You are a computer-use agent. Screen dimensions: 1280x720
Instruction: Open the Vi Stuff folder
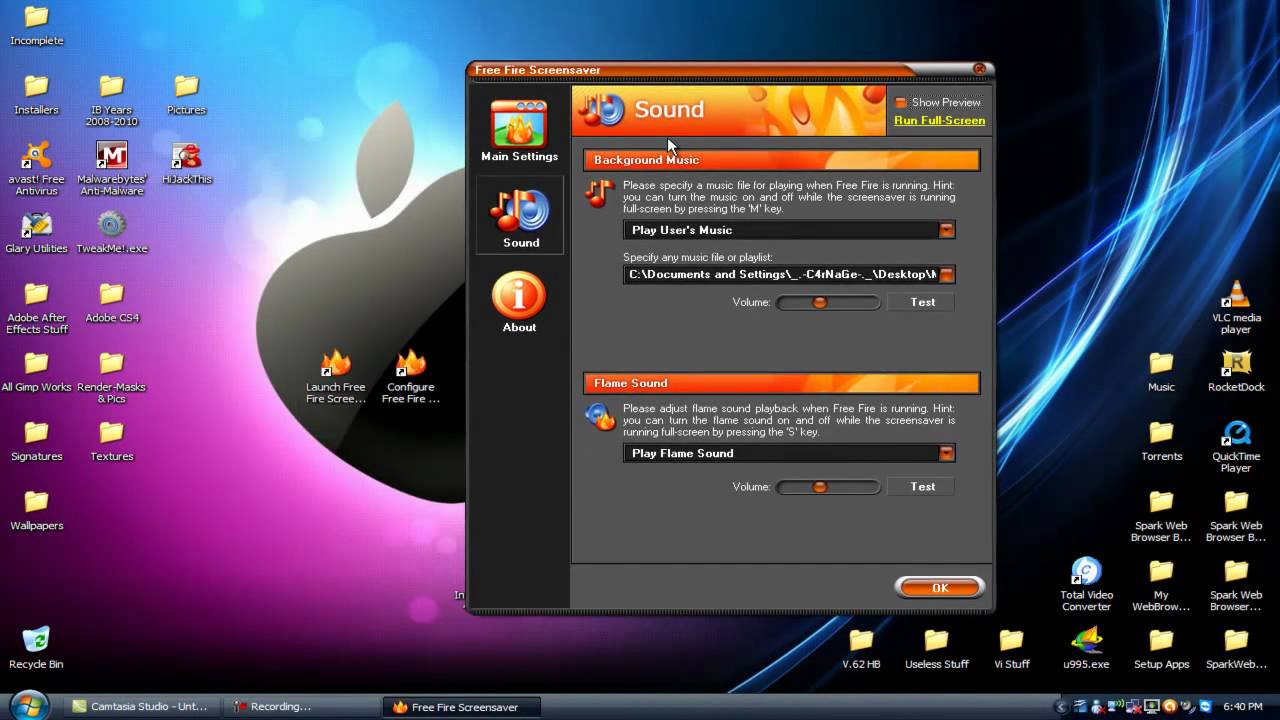[x=1011, y=647]
